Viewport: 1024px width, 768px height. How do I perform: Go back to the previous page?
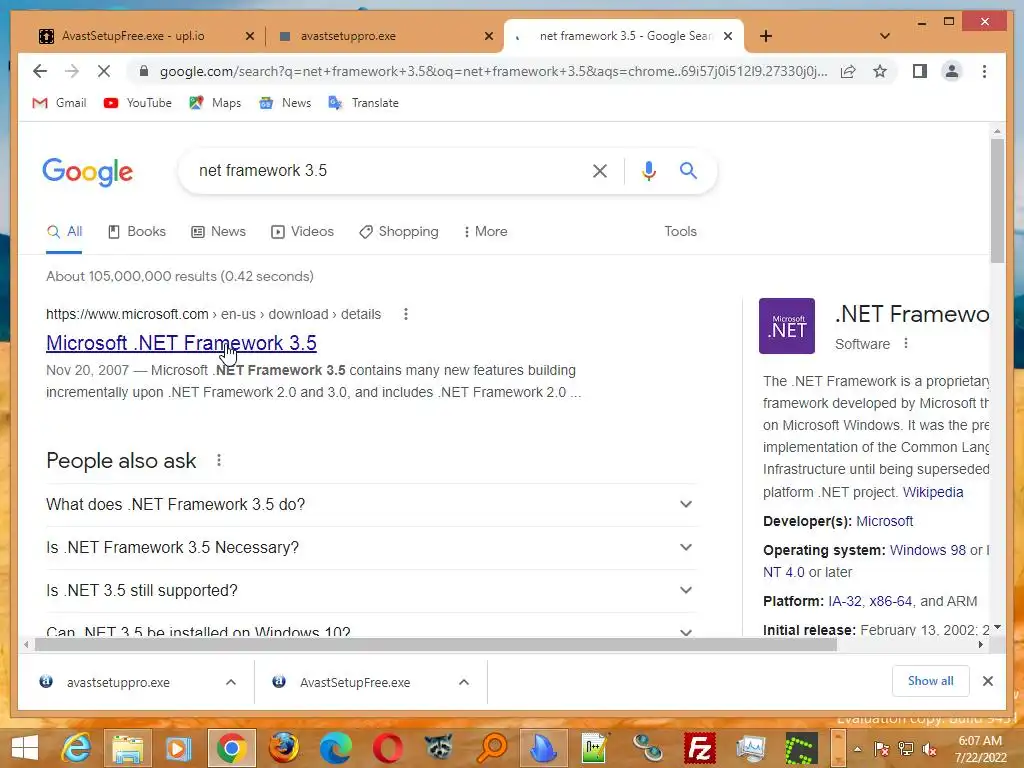[40, 71]
